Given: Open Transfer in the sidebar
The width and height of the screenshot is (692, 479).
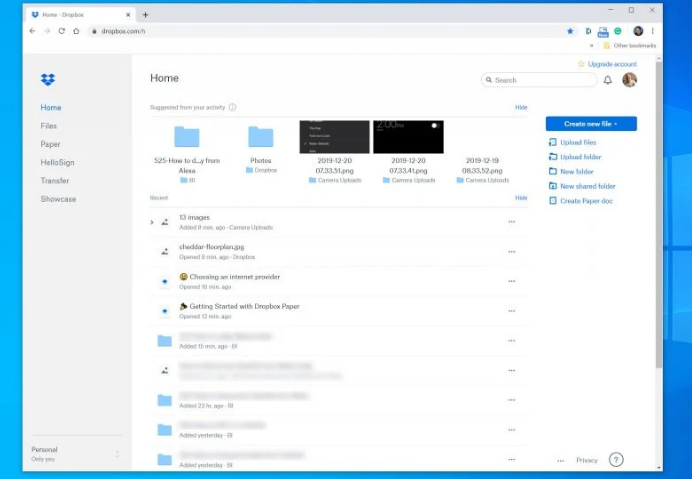Looking at the screenshot, I should tap(55, 181).
